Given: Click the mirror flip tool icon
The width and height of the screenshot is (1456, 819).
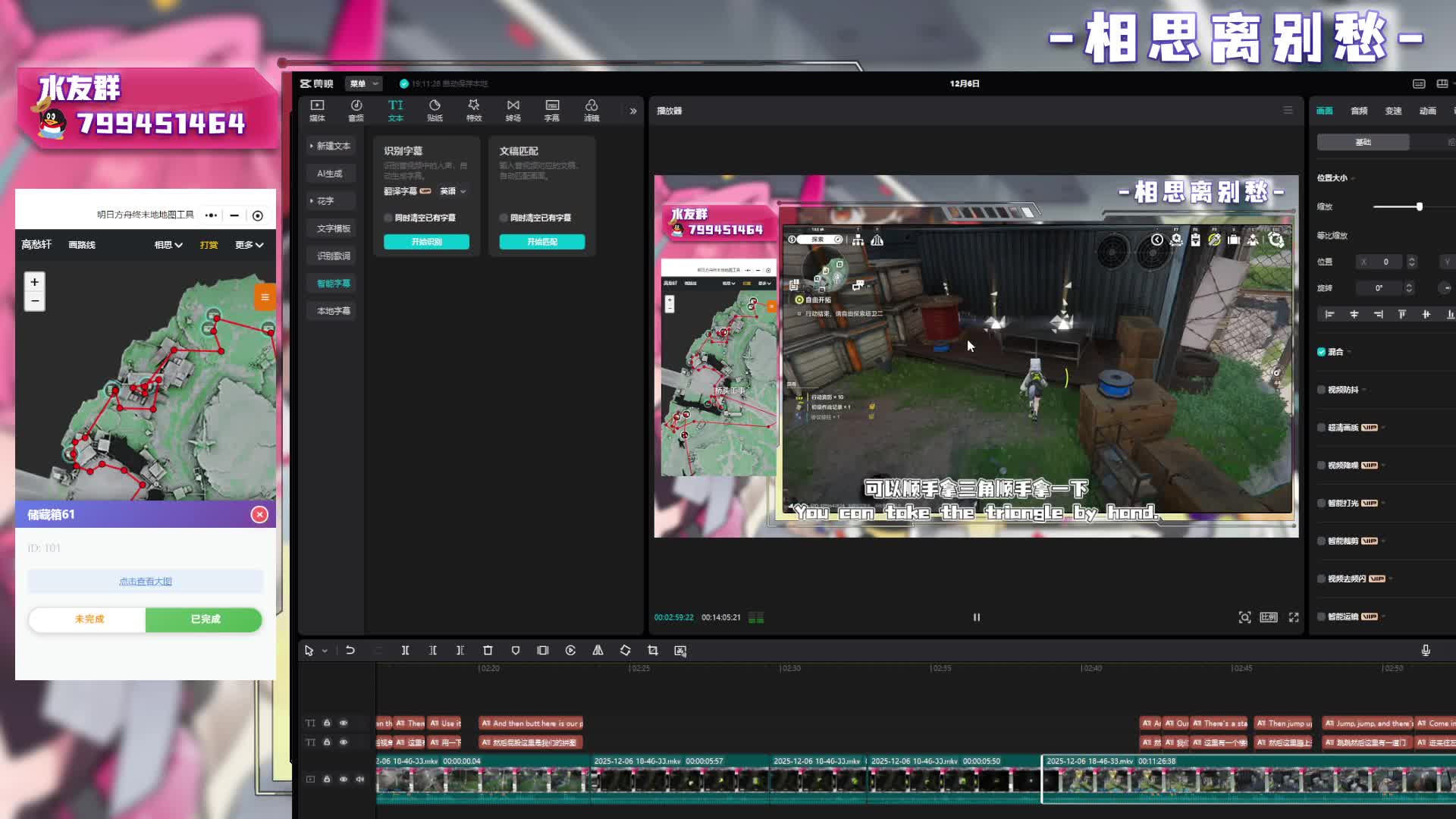Looking at the screenshot, I should pos(598,651).
